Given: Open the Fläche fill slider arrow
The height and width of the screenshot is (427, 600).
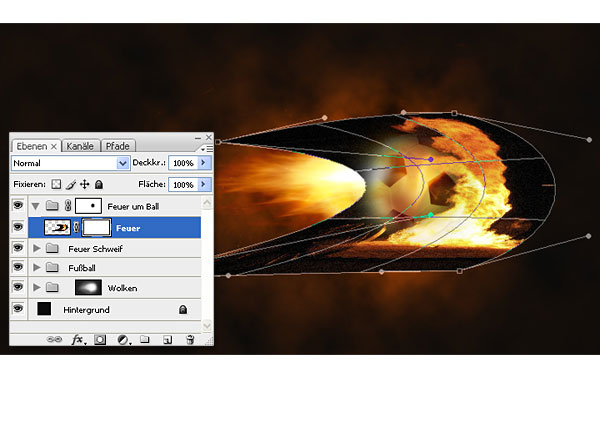Looking at the screenshot, I should (204, 185).
